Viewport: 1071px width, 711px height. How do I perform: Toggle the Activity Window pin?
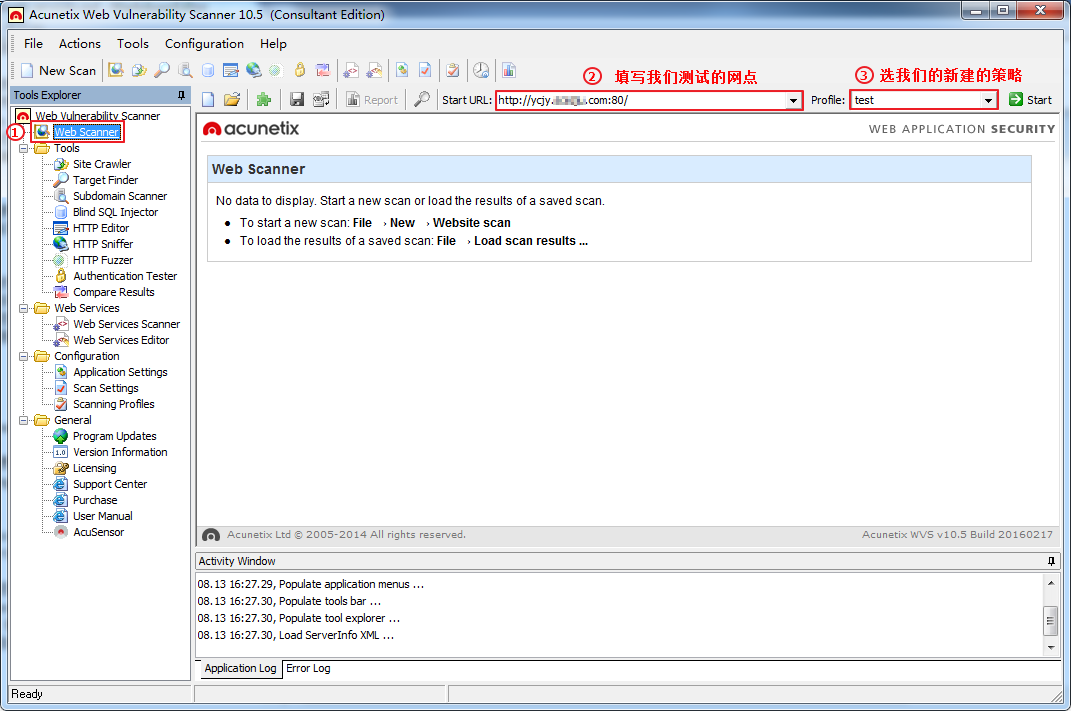tap(1051, 561)
